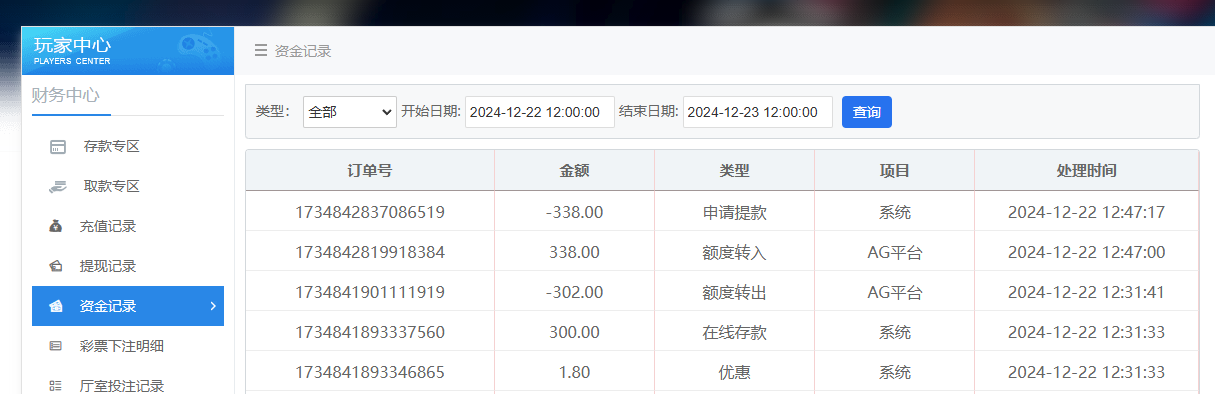Click the 申请提款 type cell

tap(734, 212)
